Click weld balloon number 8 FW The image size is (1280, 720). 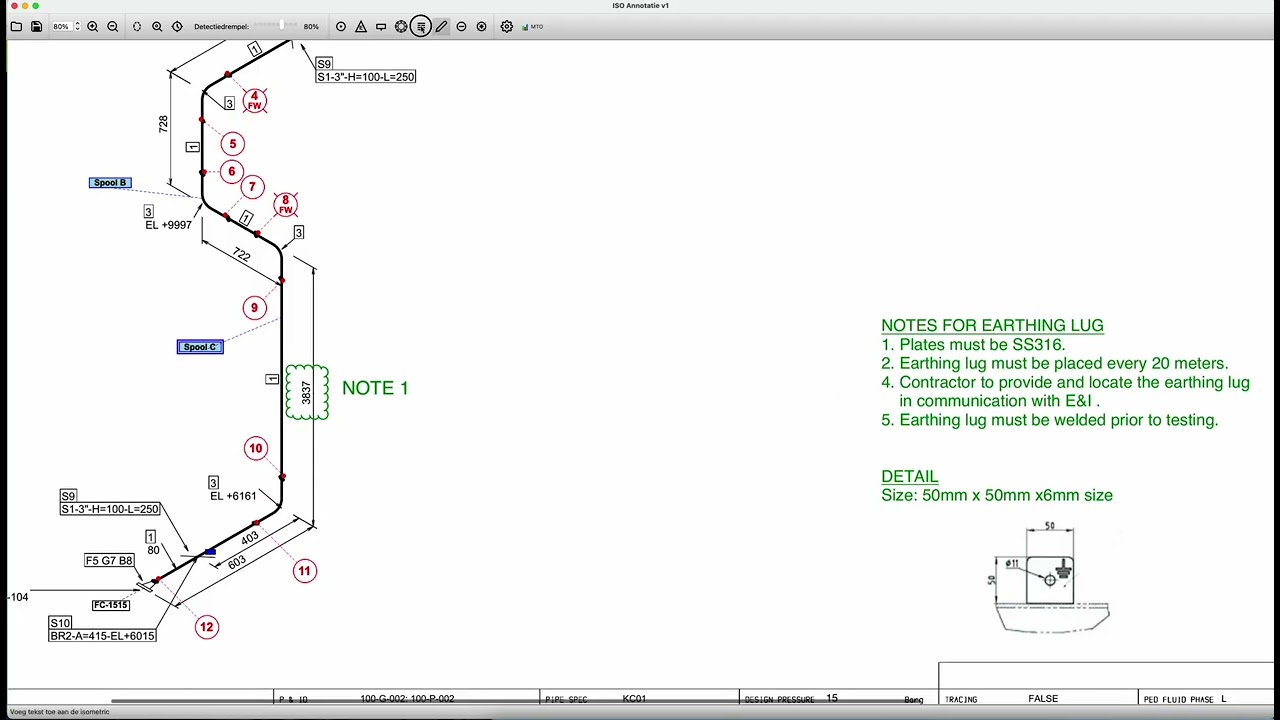(x=285, y=205)
